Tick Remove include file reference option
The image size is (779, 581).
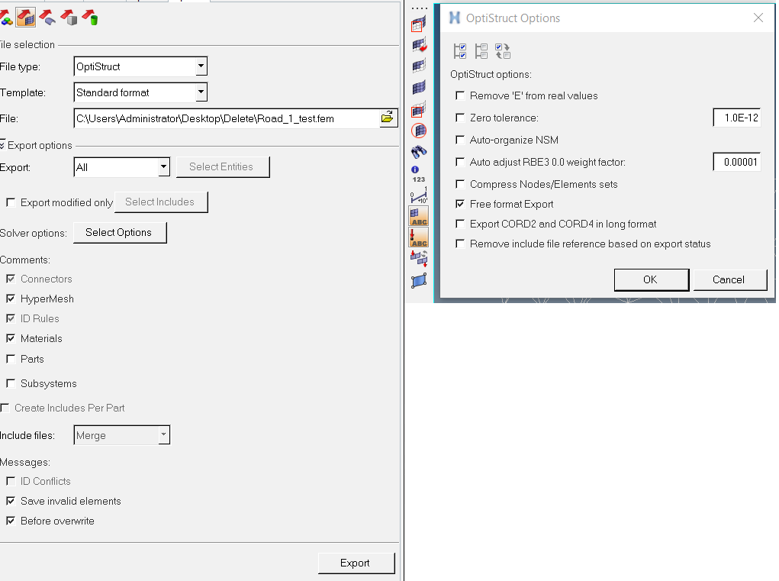pos(460,244)
